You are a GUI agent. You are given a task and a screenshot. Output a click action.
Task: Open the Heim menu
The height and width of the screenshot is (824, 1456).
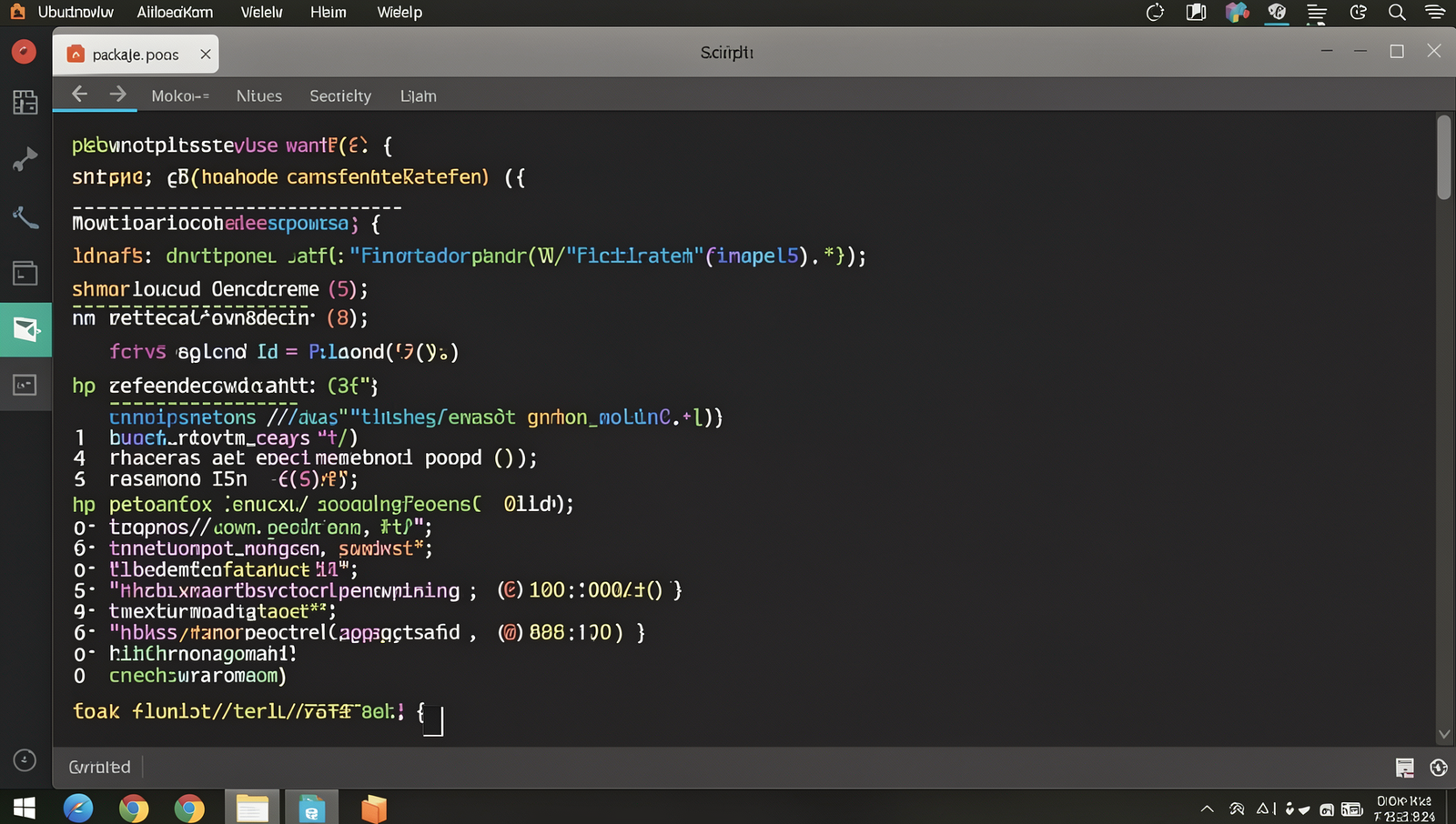coord(328,13)
